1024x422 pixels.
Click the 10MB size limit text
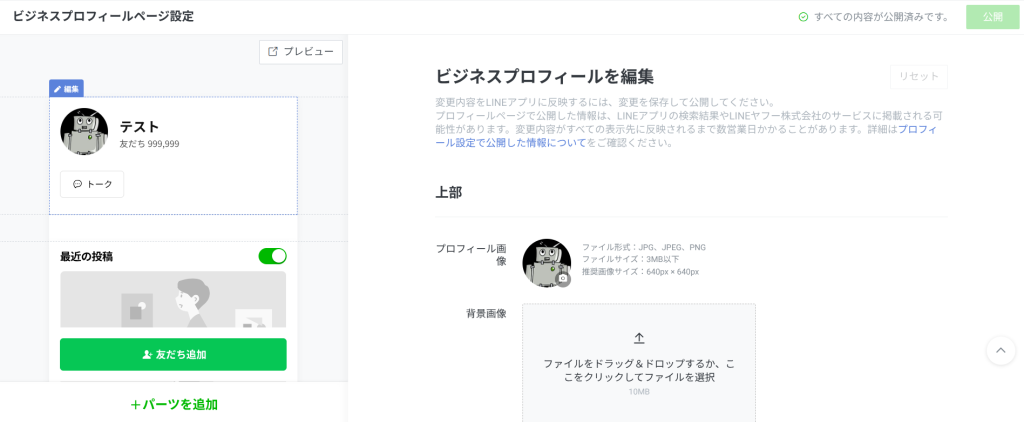tap(639, 391)
